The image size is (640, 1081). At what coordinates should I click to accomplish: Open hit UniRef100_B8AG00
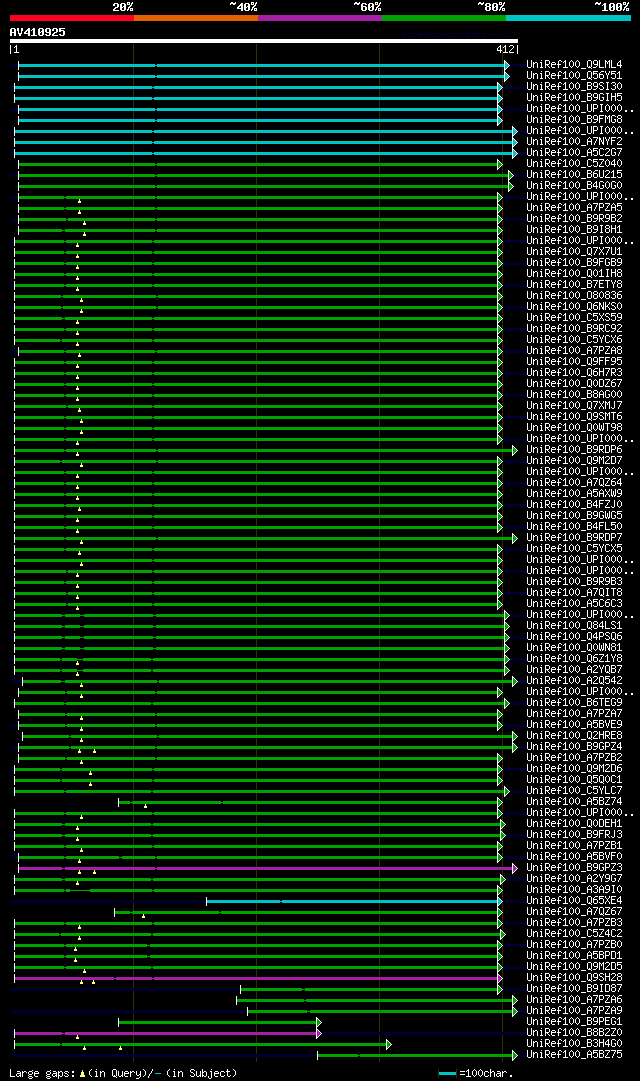[574, 394]
